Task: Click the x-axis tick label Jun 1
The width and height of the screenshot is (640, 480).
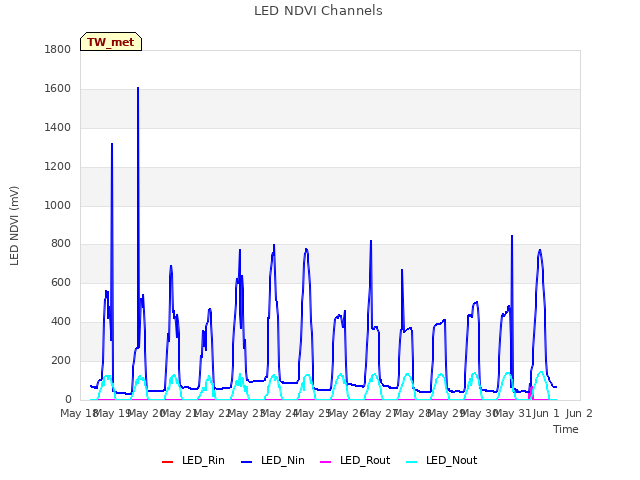Action: point(546,413)
